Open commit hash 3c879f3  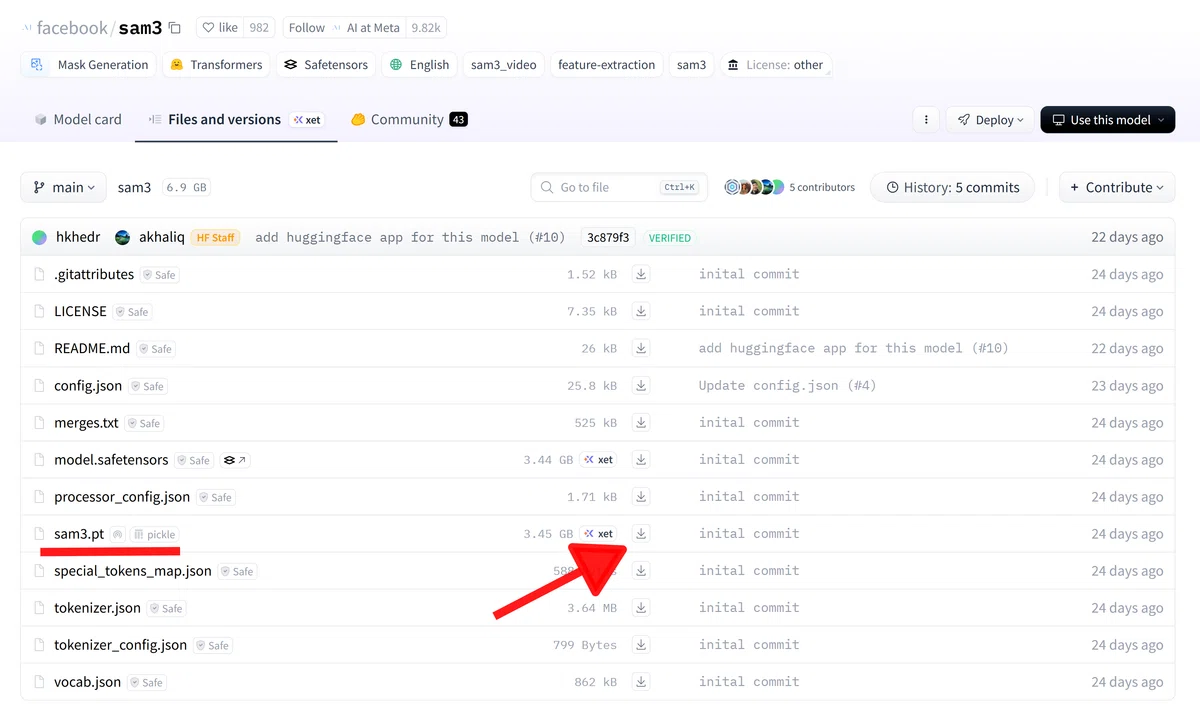[x=608, y=238]
